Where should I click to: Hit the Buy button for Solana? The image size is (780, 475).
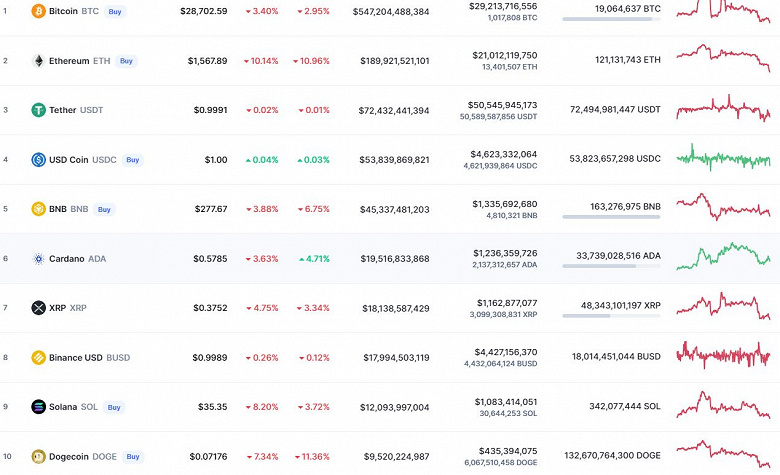click(114, 407)
